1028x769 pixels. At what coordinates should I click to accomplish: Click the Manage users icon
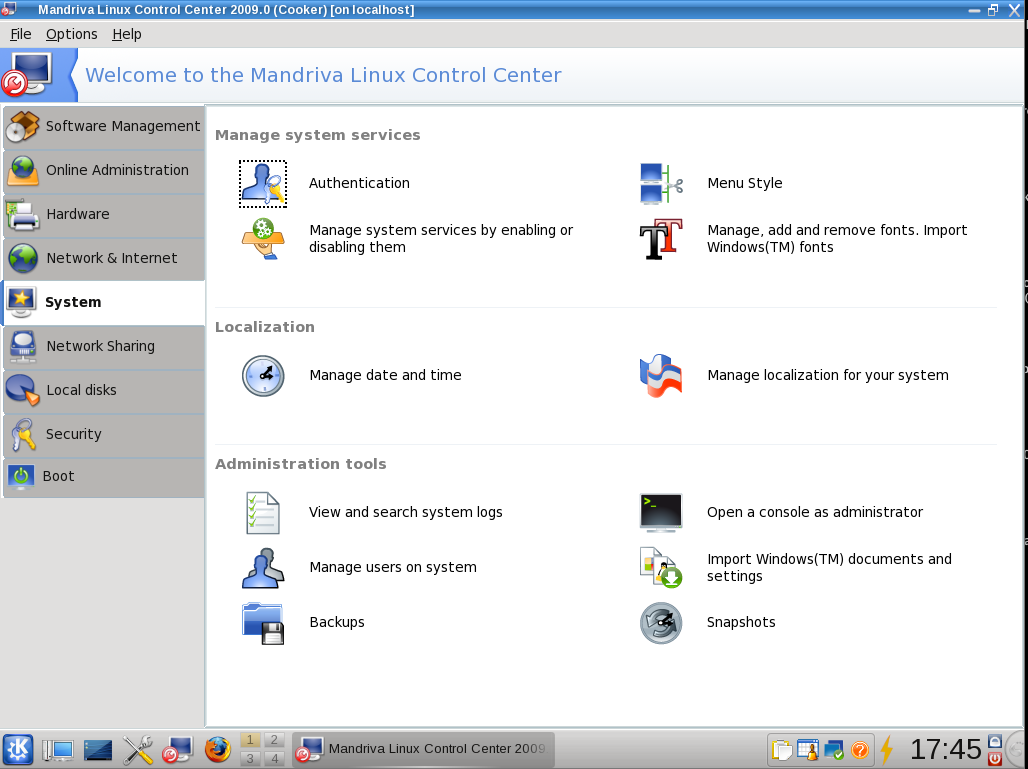(263, 568)
